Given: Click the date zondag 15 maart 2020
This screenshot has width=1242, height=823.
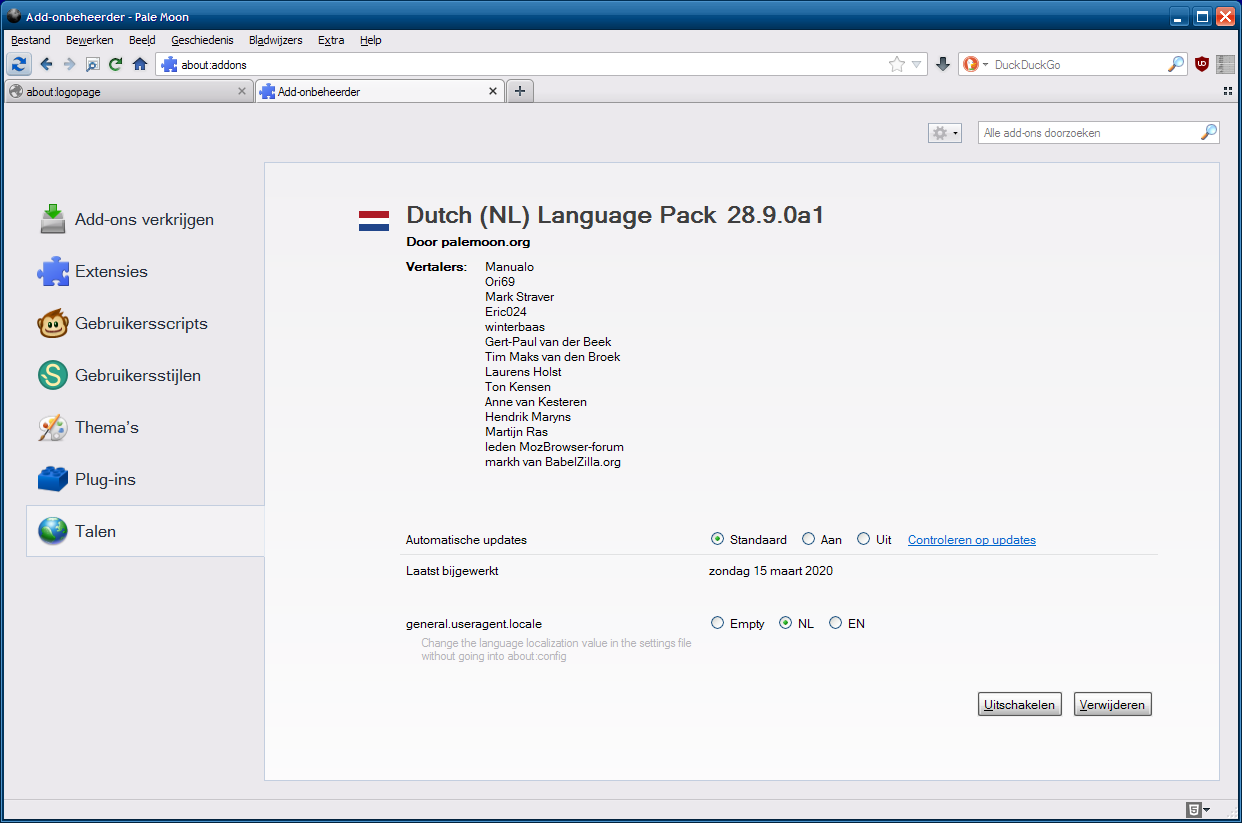Looking at the screenshot, I should (771, 571).
